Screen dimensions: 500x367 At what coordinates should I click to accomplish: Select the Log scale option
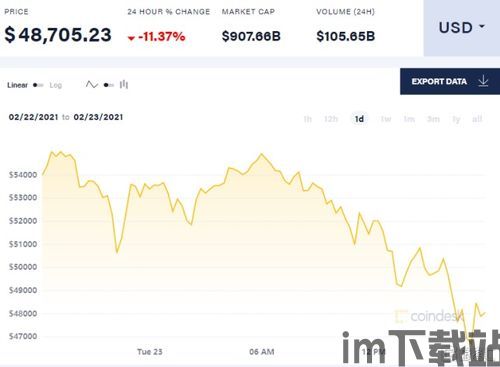click(x=56, y=85)
